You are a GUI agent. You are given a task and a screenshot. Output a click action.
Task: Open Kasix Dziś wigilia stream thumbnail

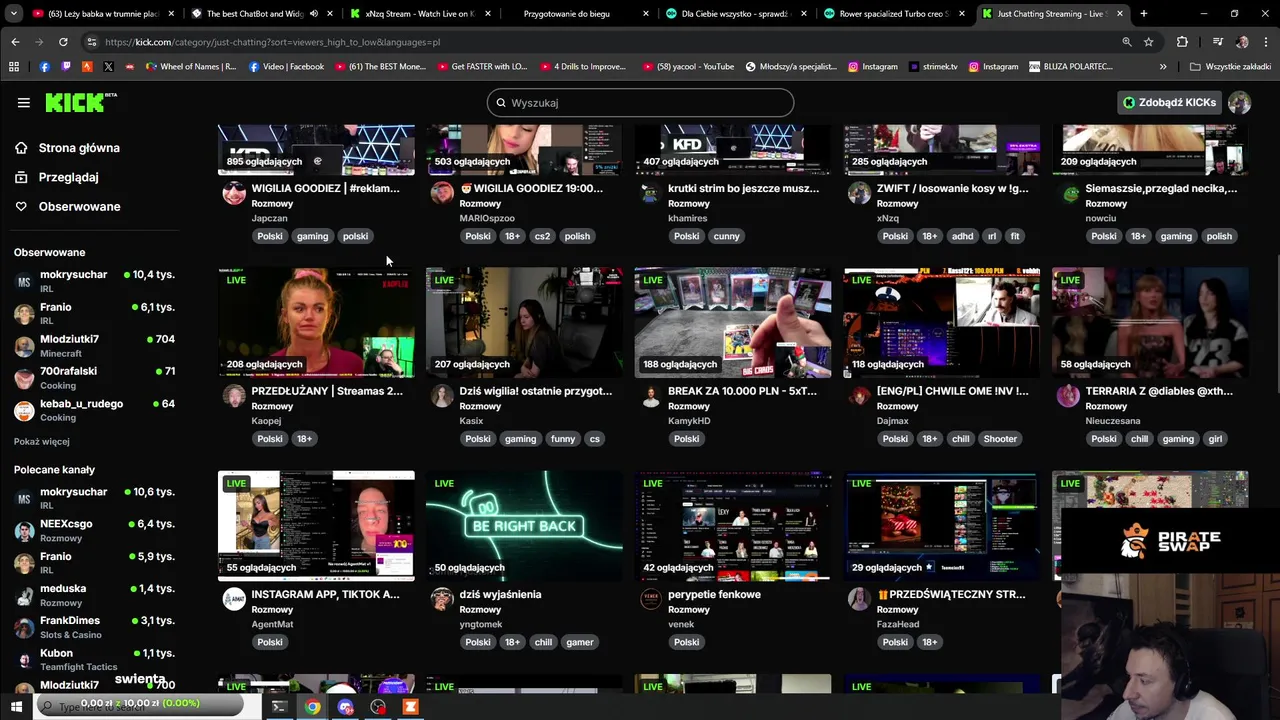[524, 322]
